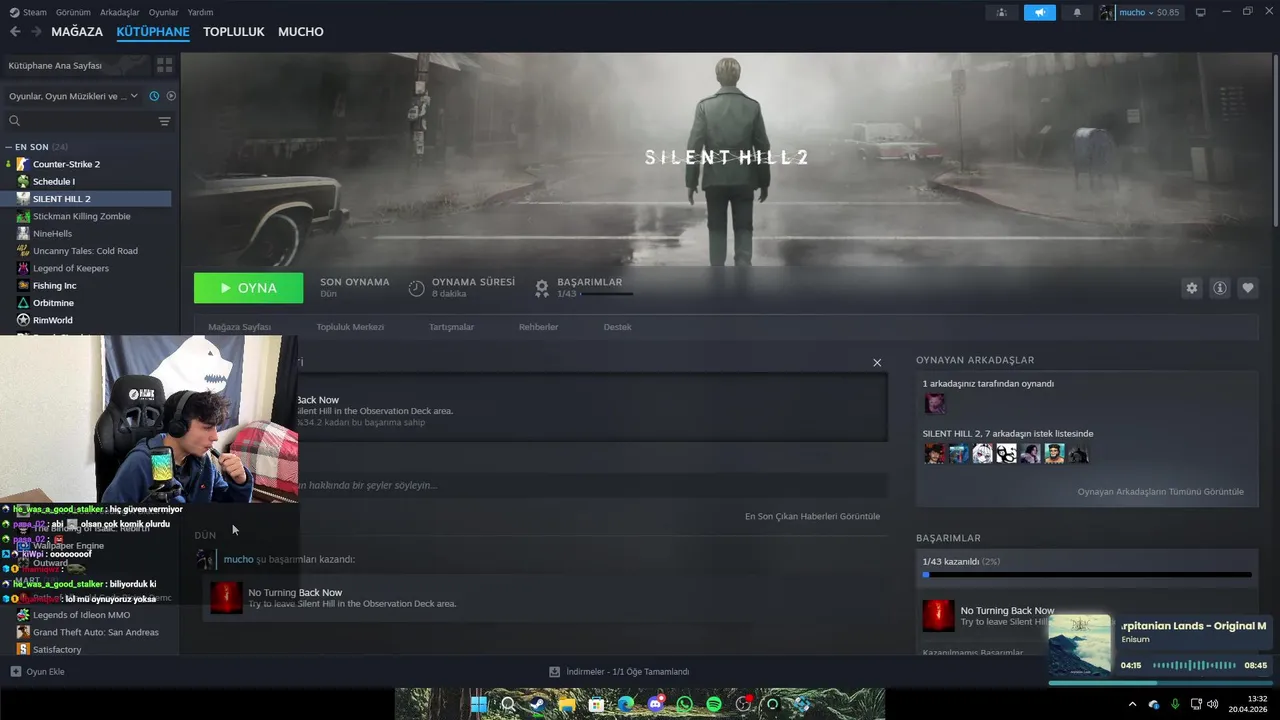The image size is (1280, 720).
Task: Expand the Oyunlar, Oyun Müzikleri filter dropdown
Action: (73, 96)
